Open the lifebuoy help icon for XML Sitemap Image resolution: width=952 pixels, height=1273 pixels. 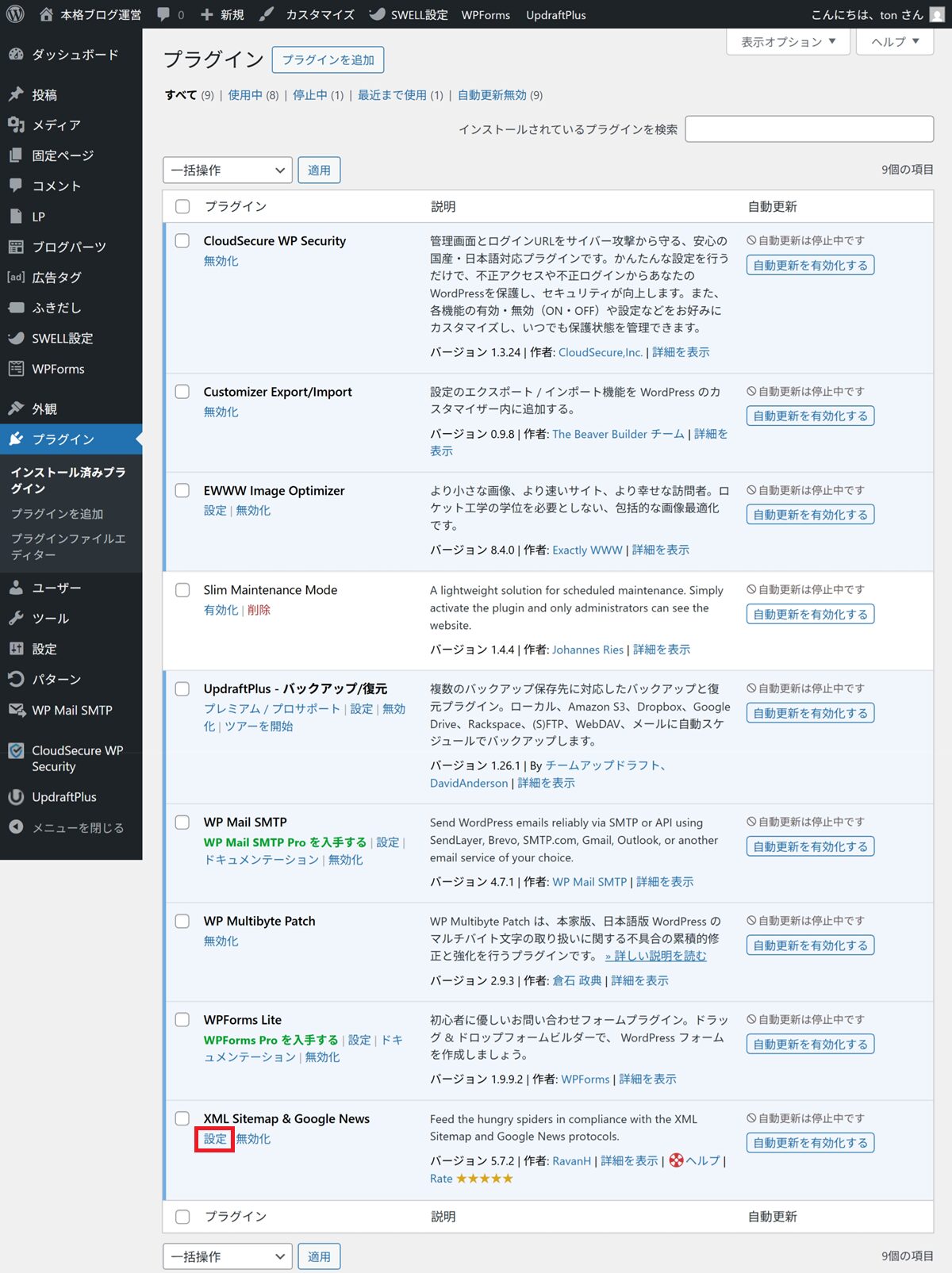click(676, 1160)
